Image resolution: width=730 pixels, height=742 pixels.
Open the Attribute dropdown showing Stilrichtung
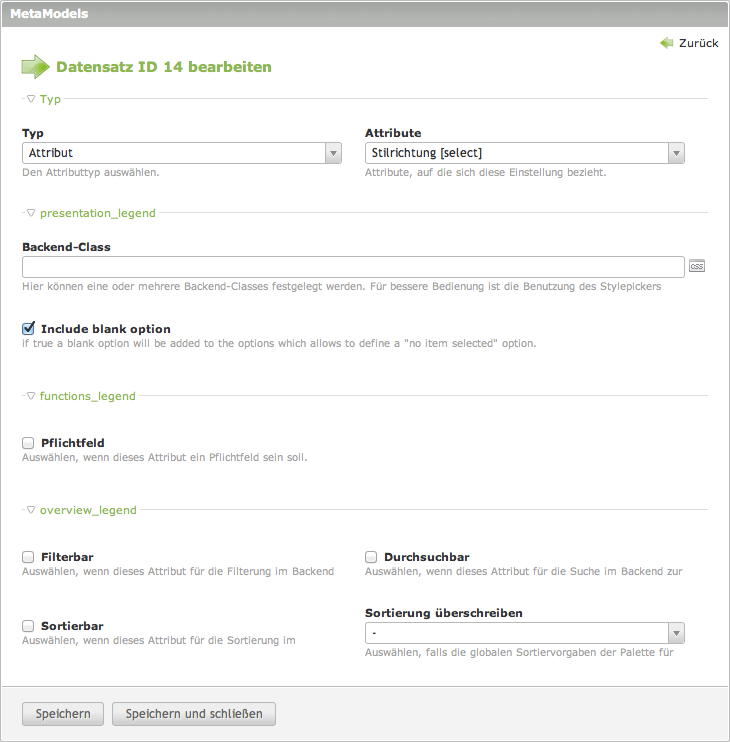[525, 153]
